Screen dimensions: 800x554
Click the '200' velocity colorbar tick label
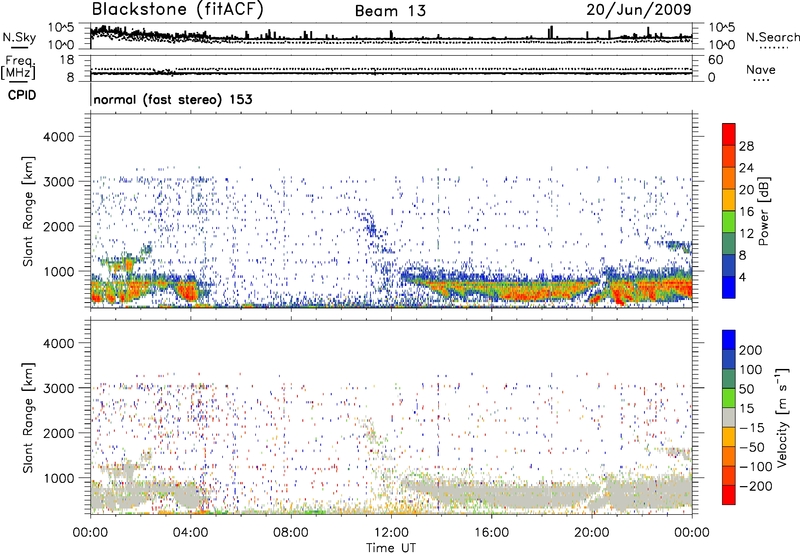[x=751, y=350]
